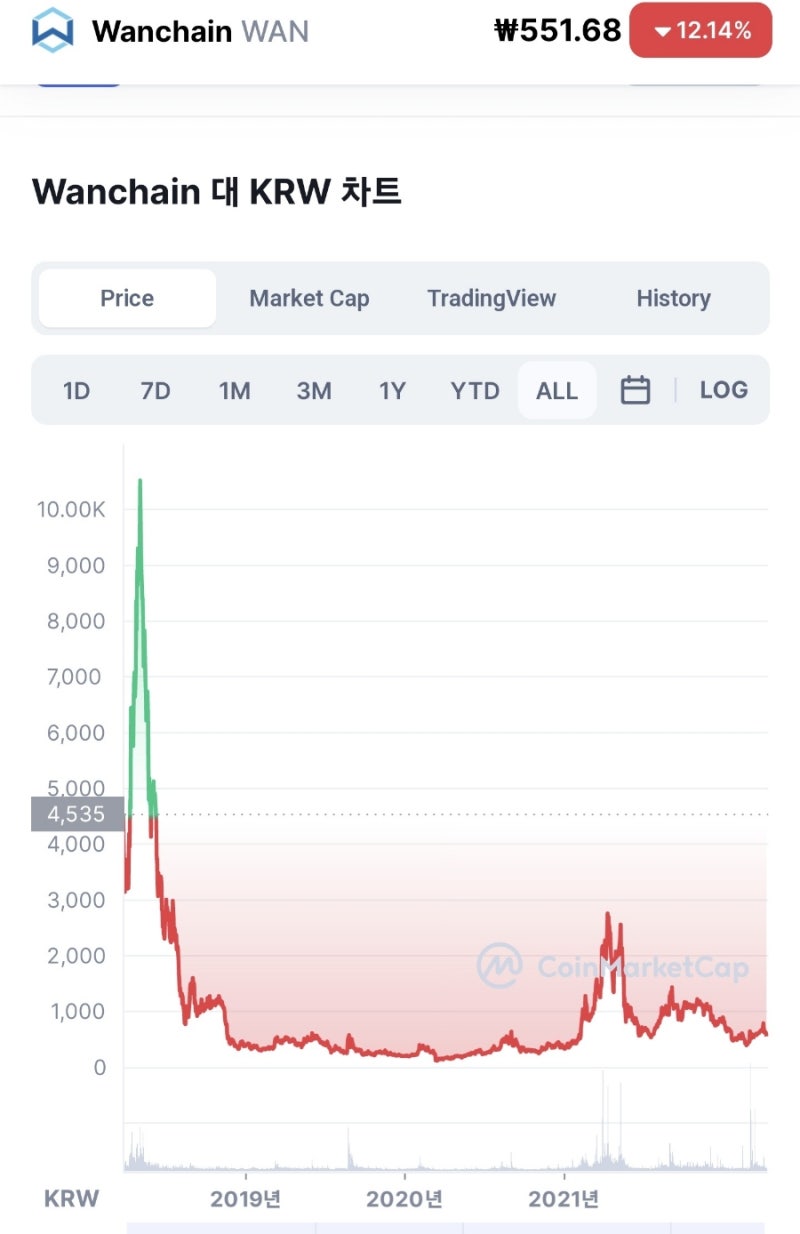
Task: Select the 7D time range
Action: pyautogui.click(x=155, y=390)
